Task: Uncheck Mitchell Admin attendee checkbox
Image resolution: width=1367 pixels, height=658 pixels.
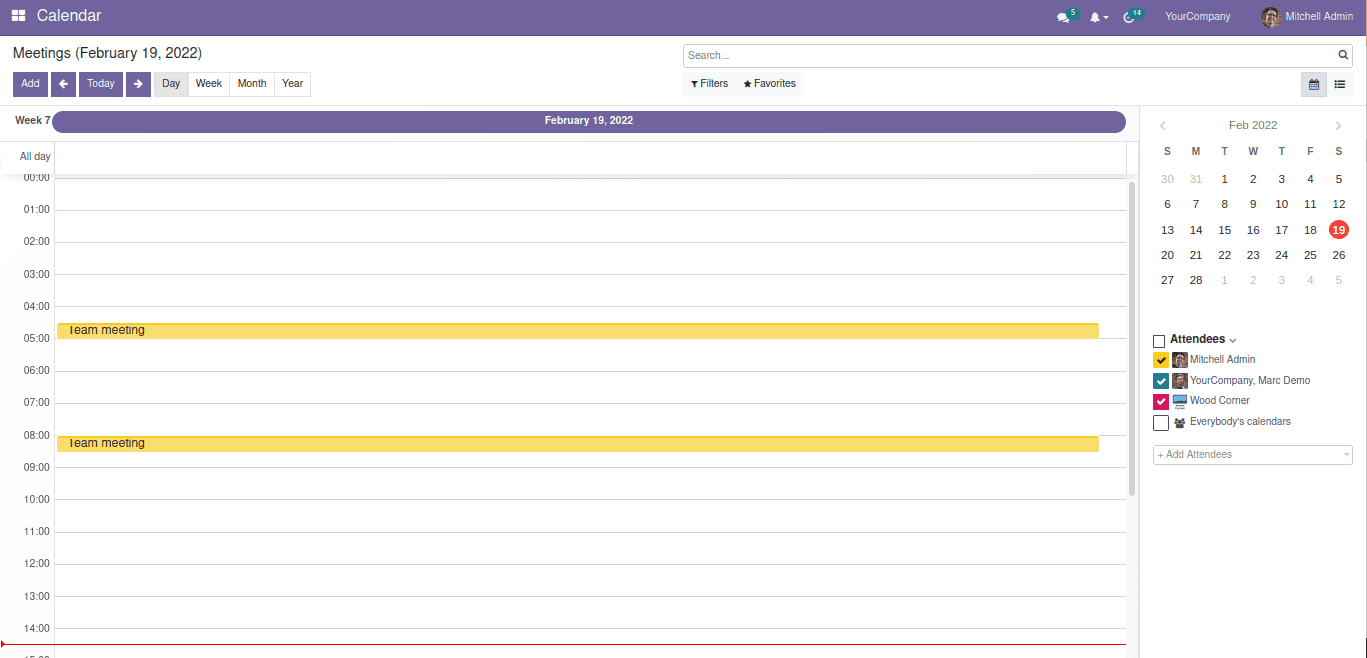Action: (x=1161, y=360)
